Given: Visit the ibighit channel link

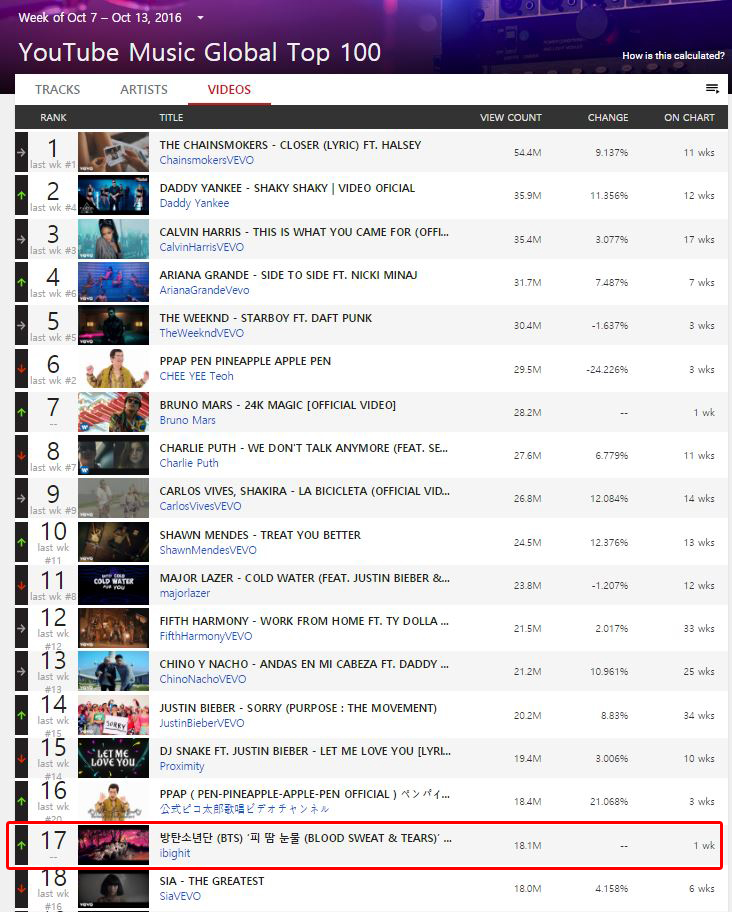Looking at the screenshot, I should coord(174,853).
